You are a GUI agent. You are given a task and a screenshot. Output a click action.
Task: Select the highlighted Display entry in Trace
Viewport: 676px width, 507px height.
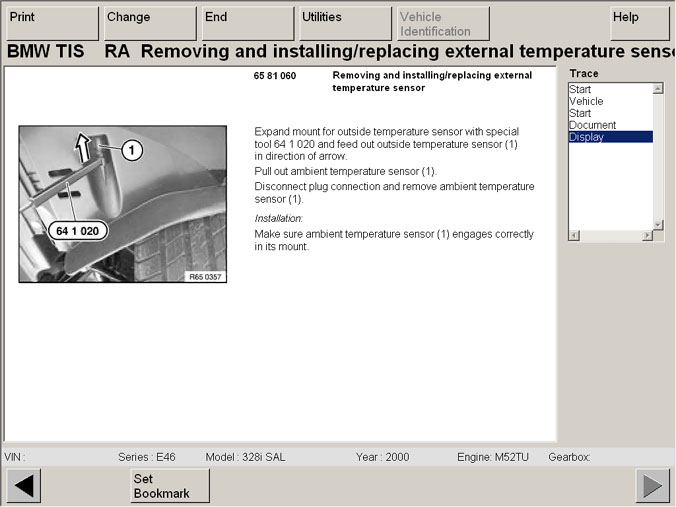point(610,137)
